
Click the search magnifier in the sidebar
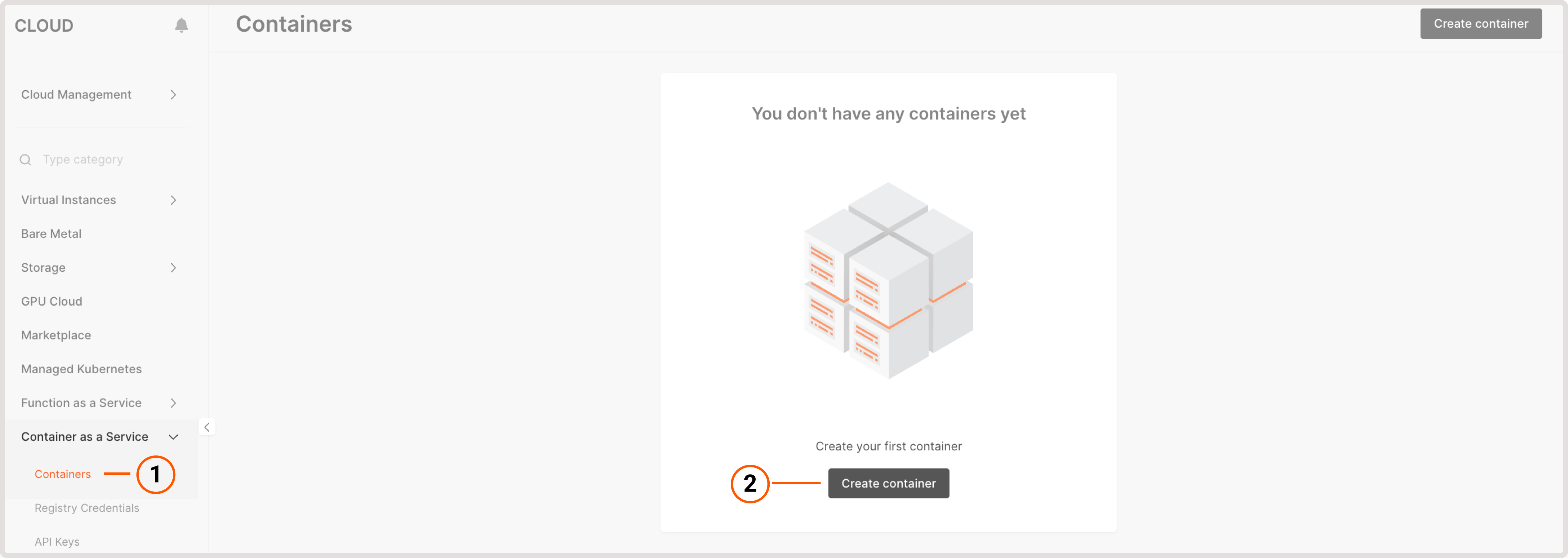click(x=25, y=159)
